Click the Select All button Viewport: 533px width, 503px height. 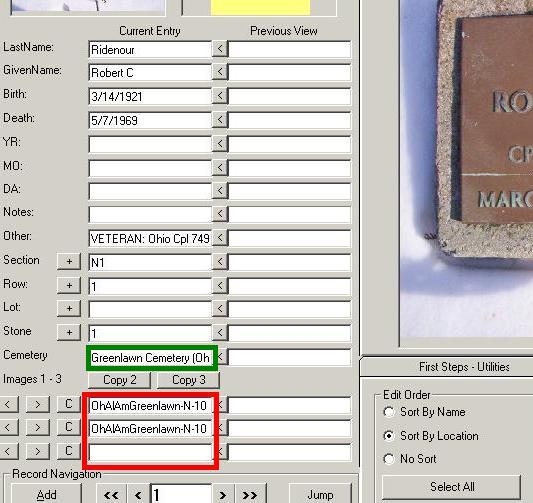pyautogui.click(x=452, y=487)
